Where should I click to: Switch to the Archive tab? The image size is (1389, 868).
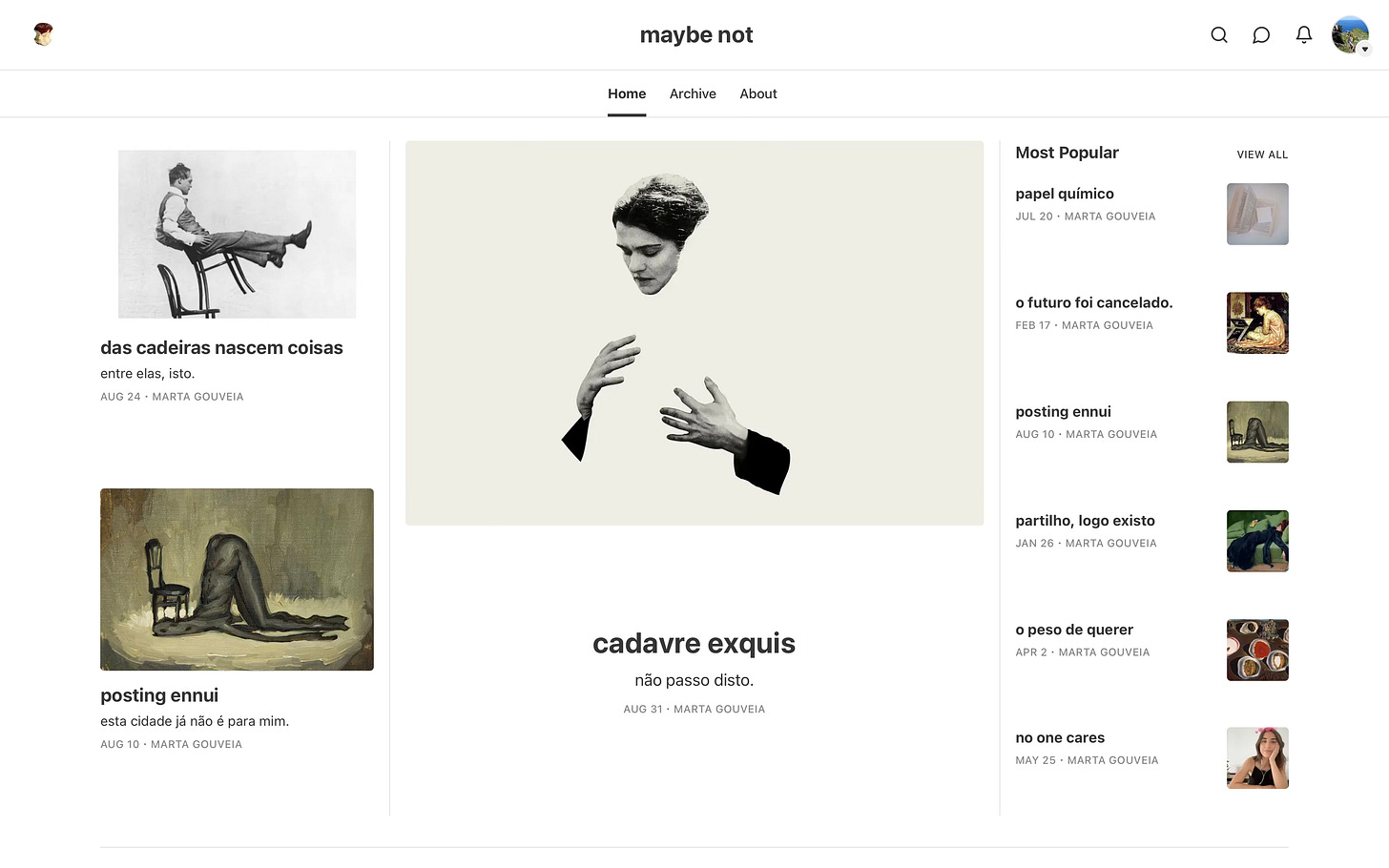[693, 93]
